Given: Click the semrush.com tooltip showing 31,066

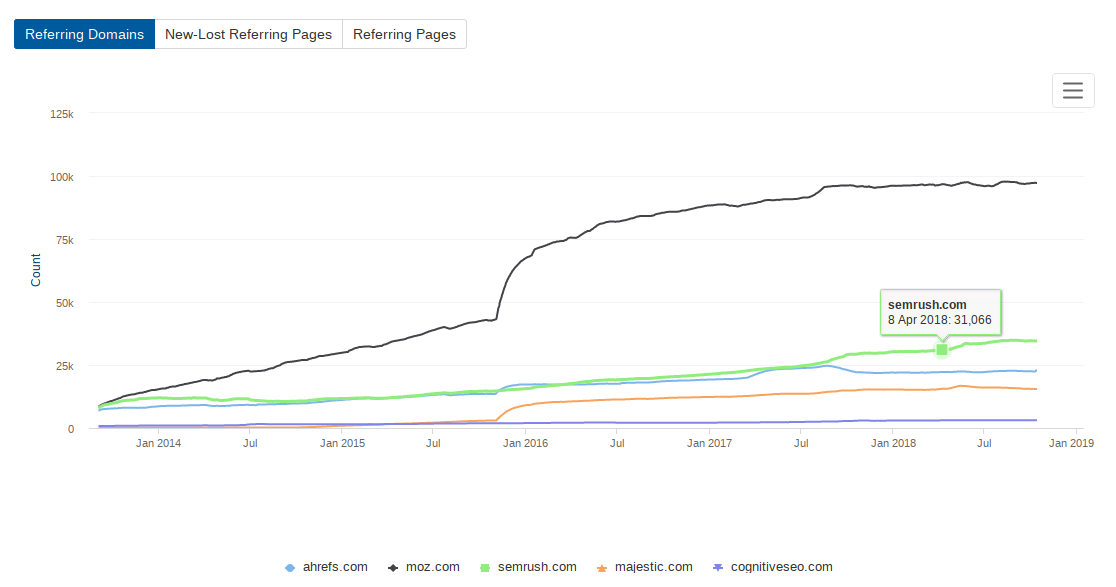Looking at the screenshot, I should pos(940,312).
